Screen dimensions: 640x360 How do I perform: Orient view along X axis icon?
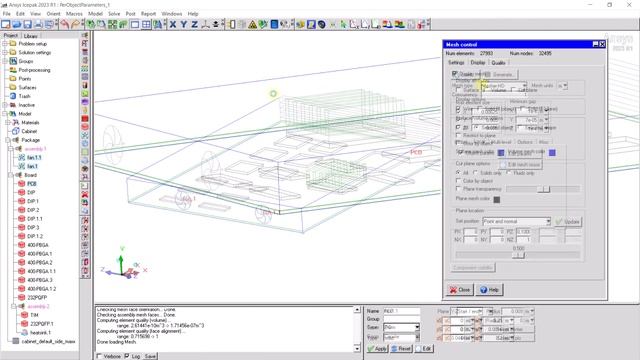173,24
